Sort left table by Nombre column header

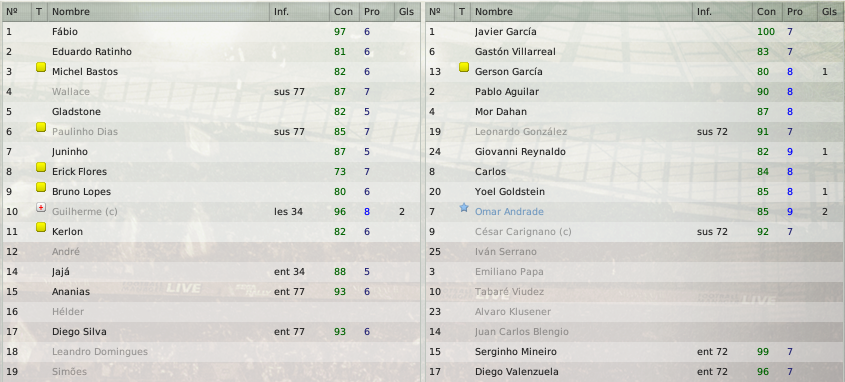[x=158, y=11]
